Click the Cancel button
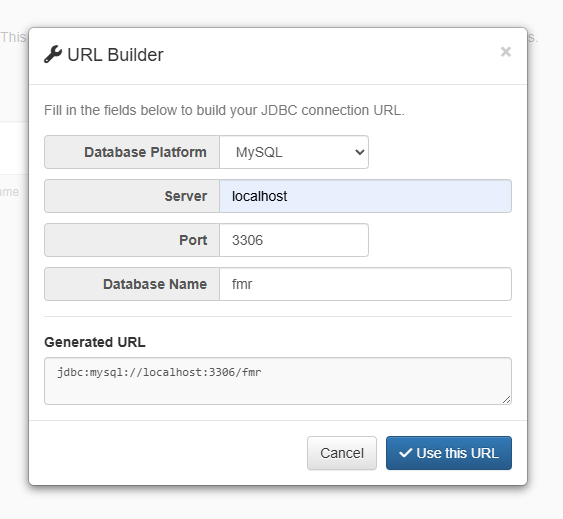 click(x=342, y=453)
